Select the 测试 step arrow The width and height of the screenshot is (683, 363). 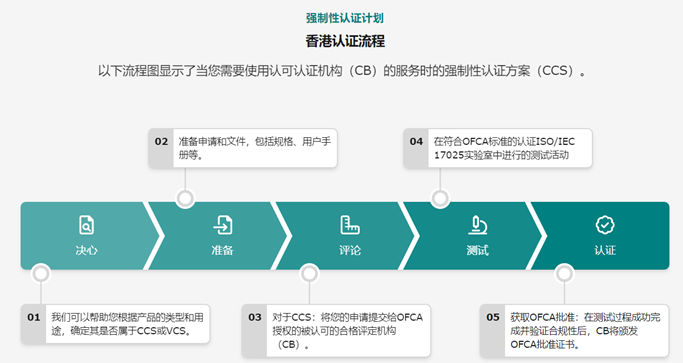pos(474,236)
